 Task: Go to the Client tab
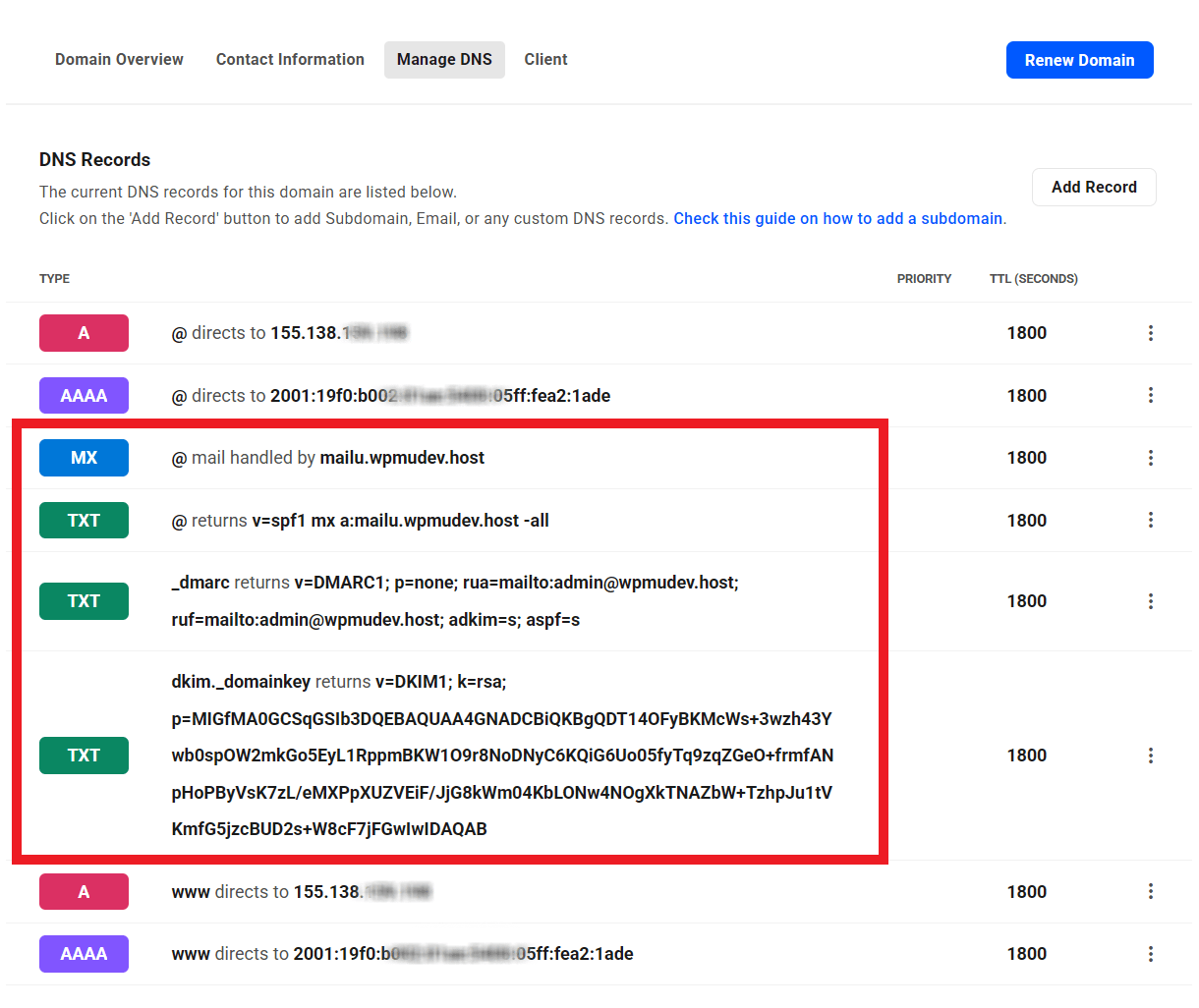coord(545,60)
